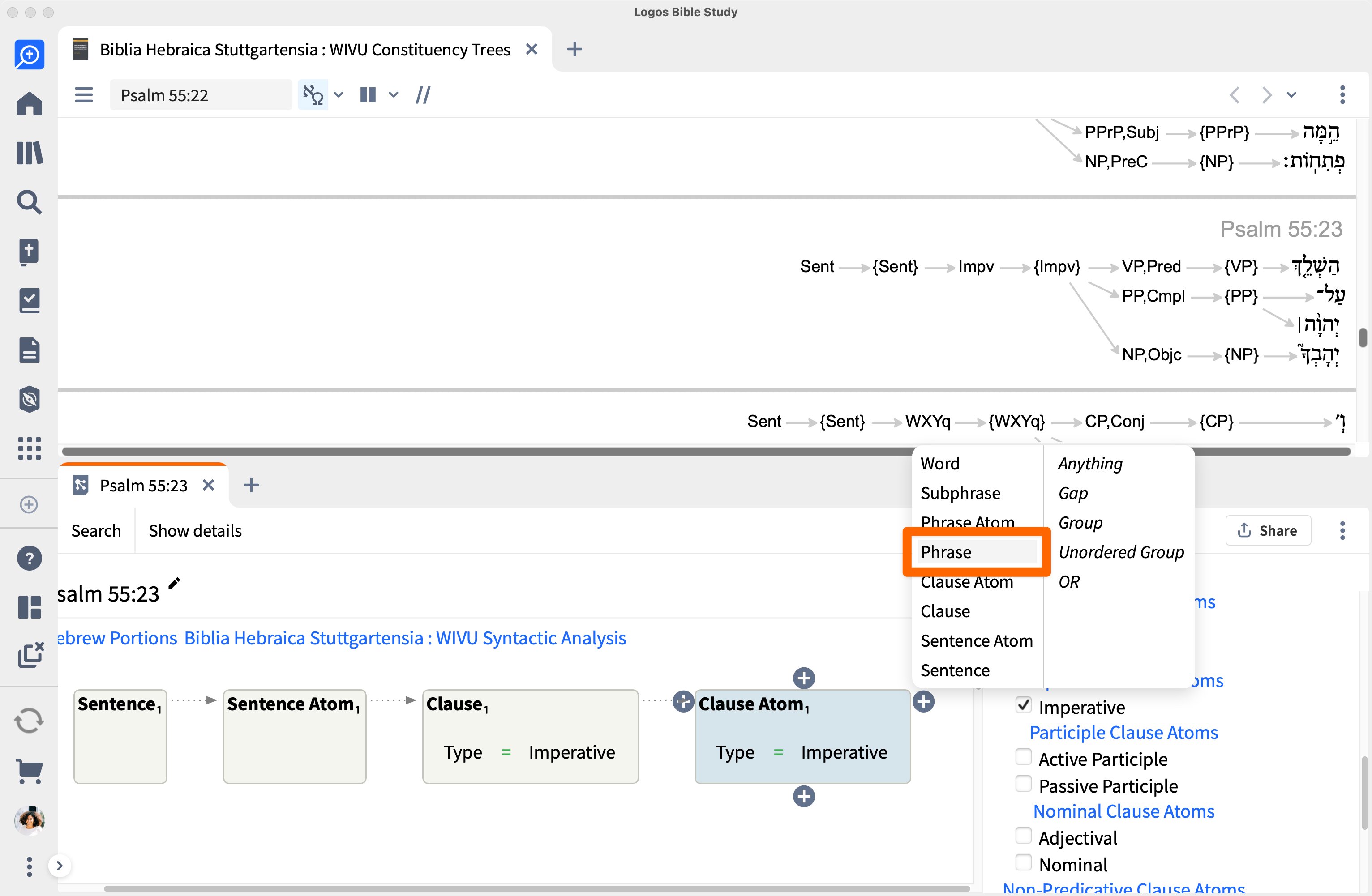Edit the Psalm 55:23 title with pencil icon
The height and width of the screenshot is (896, 1372).
pyautogui.click(x=174, y=584)
